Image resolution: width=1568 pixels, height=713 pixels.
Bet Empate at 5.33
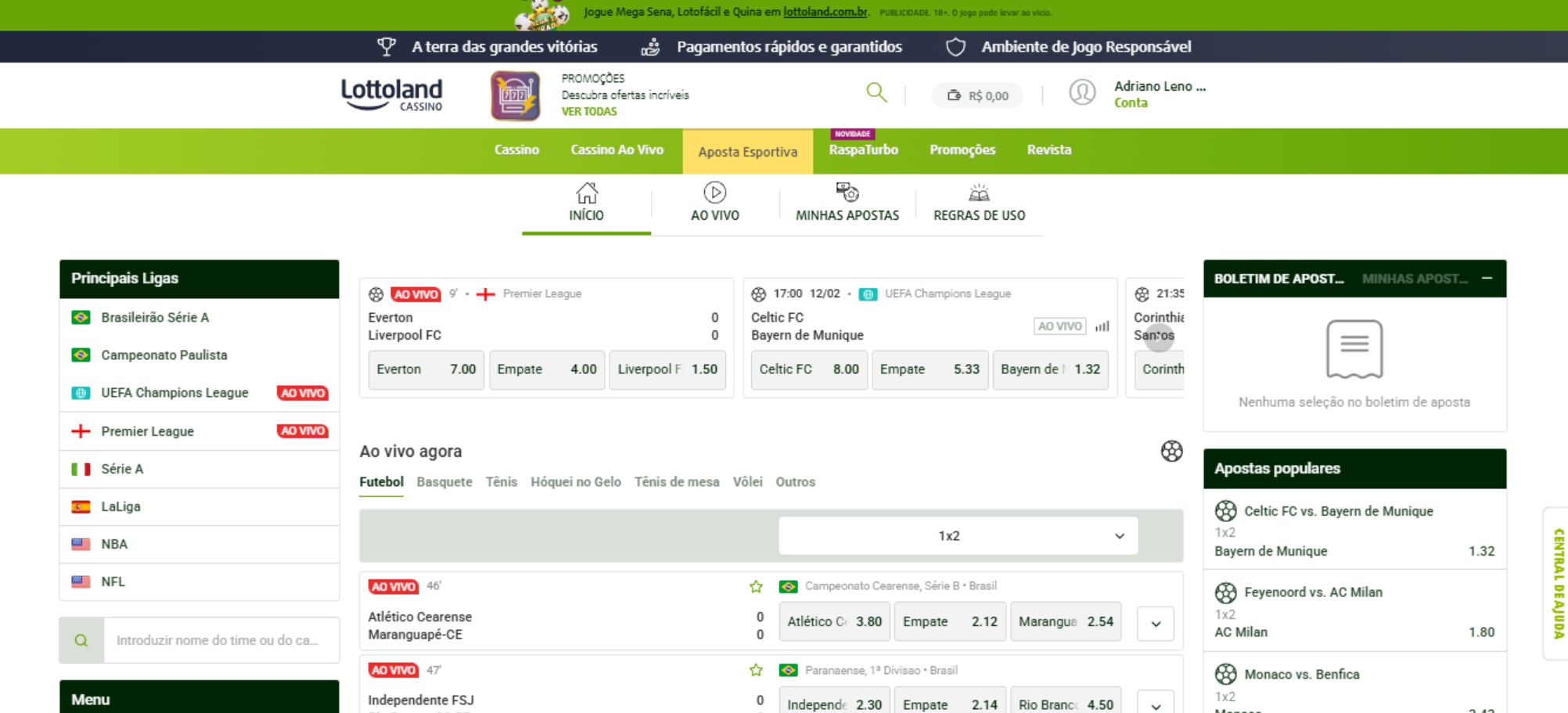pos(930,369)
